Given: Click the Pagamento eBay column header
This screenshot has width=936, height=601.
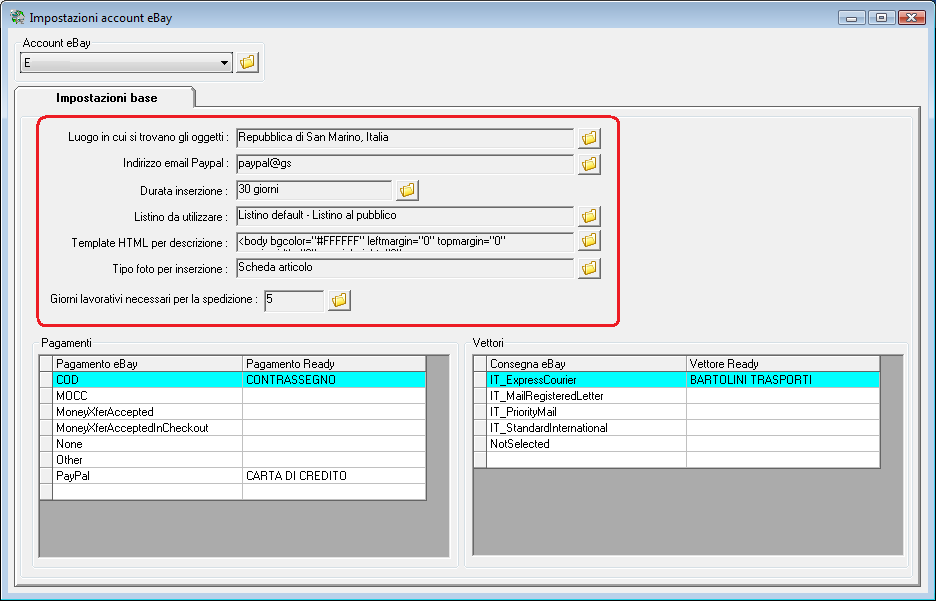Looking at the screenshot, I should 147,363.
